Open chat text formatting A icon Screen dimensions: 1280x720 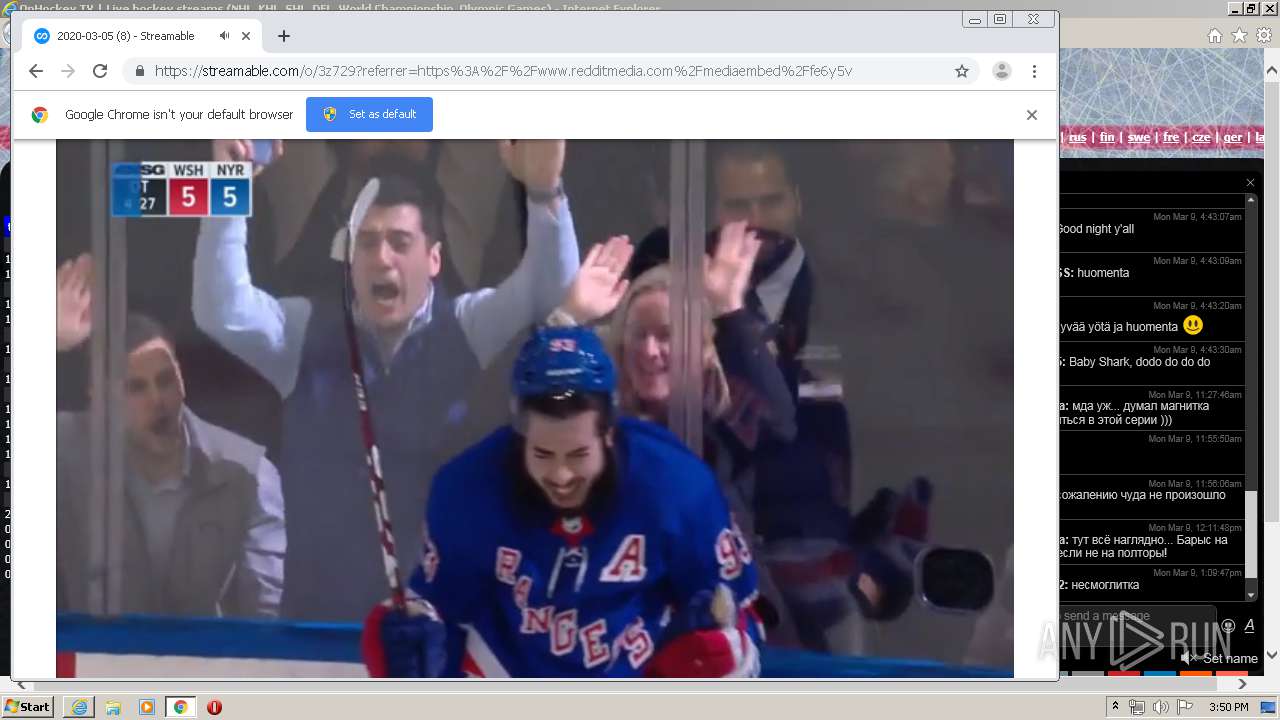(x=1250, y=626)
